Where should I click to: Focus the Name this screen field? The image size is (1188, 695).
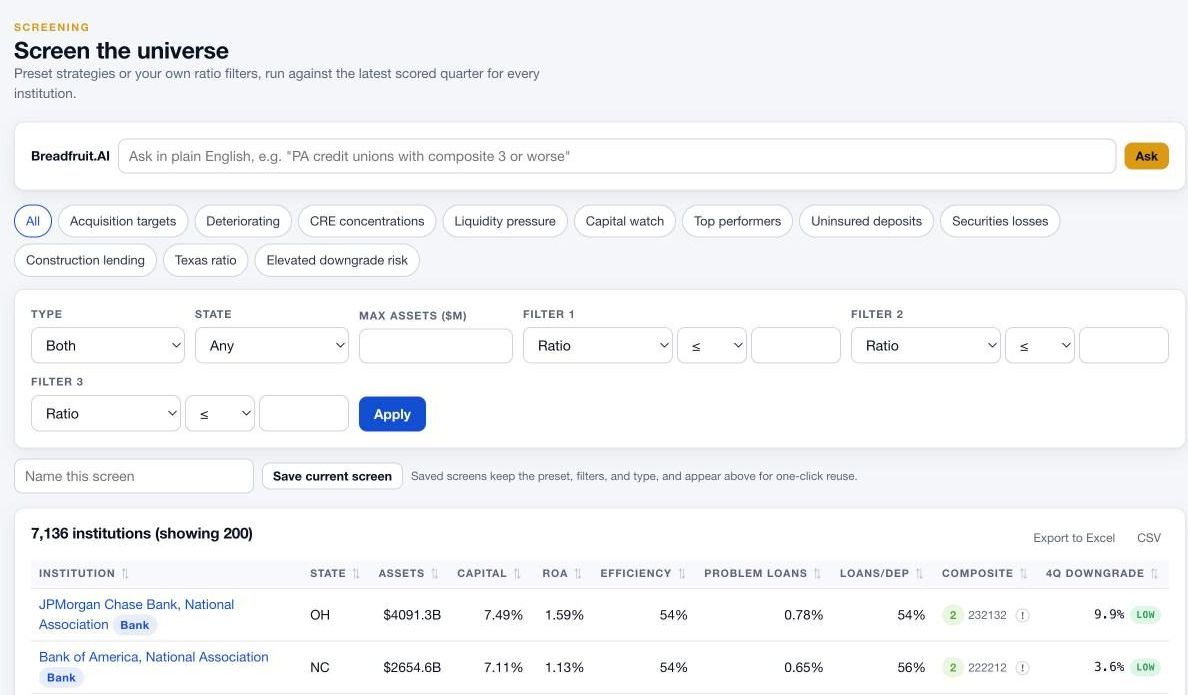click(134, 476)
